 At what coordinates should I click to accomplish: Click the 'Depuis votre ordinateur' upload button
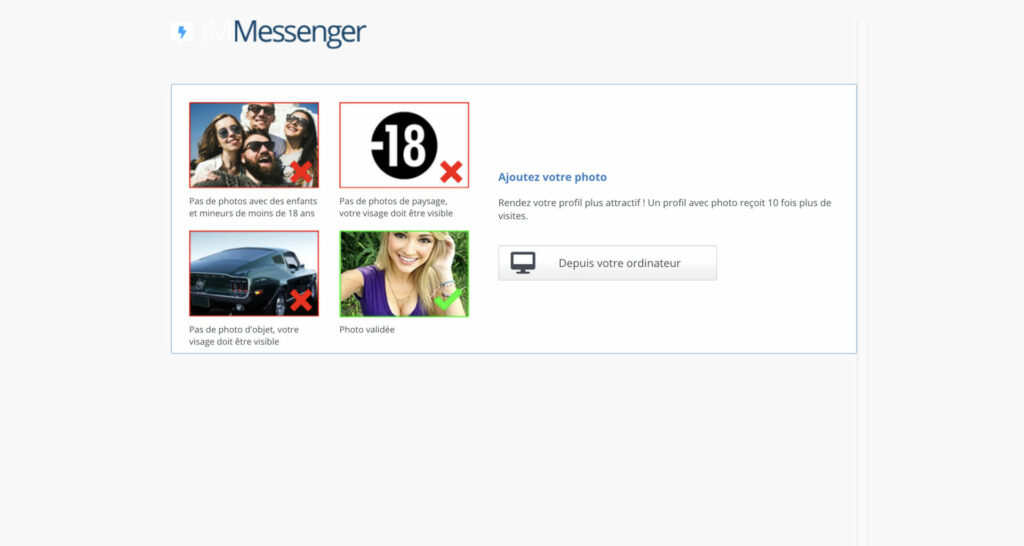[x=607, y=263]
